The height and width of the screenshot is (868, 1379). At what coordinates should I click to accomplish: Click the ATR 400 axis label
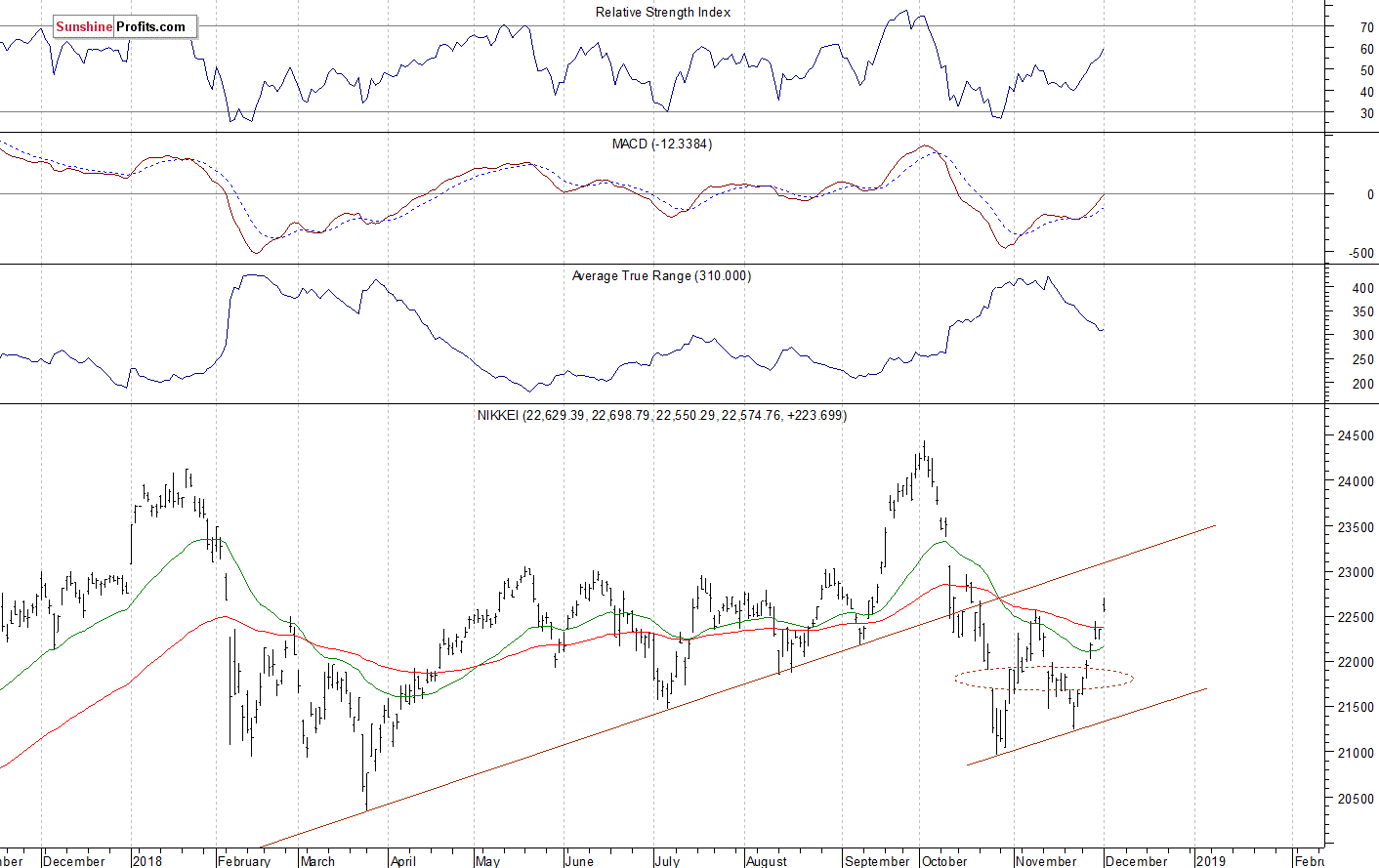click(1362, 288)
